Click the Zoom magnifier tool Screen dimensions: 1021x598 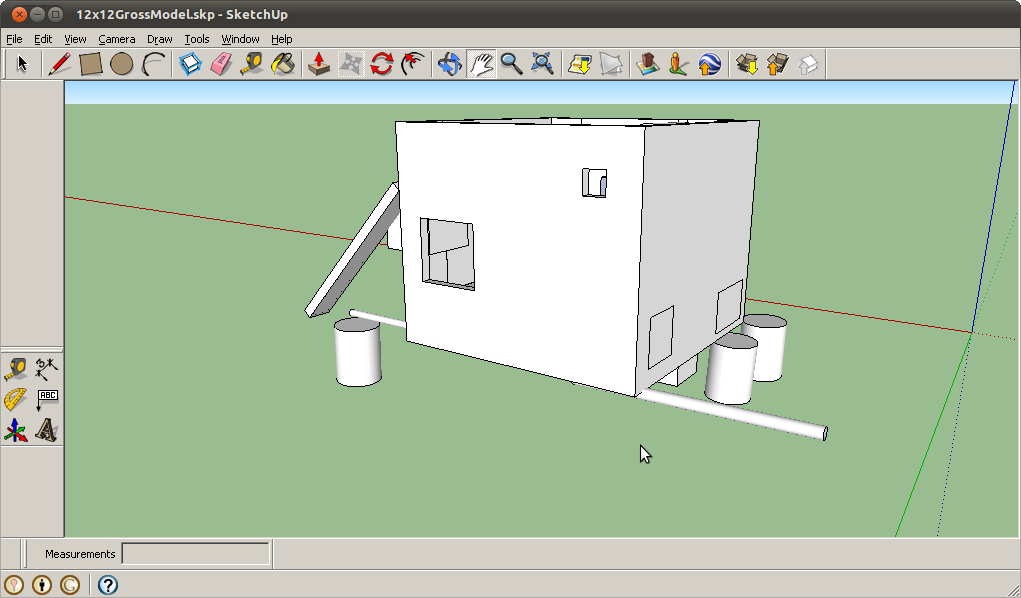(511, 65)
